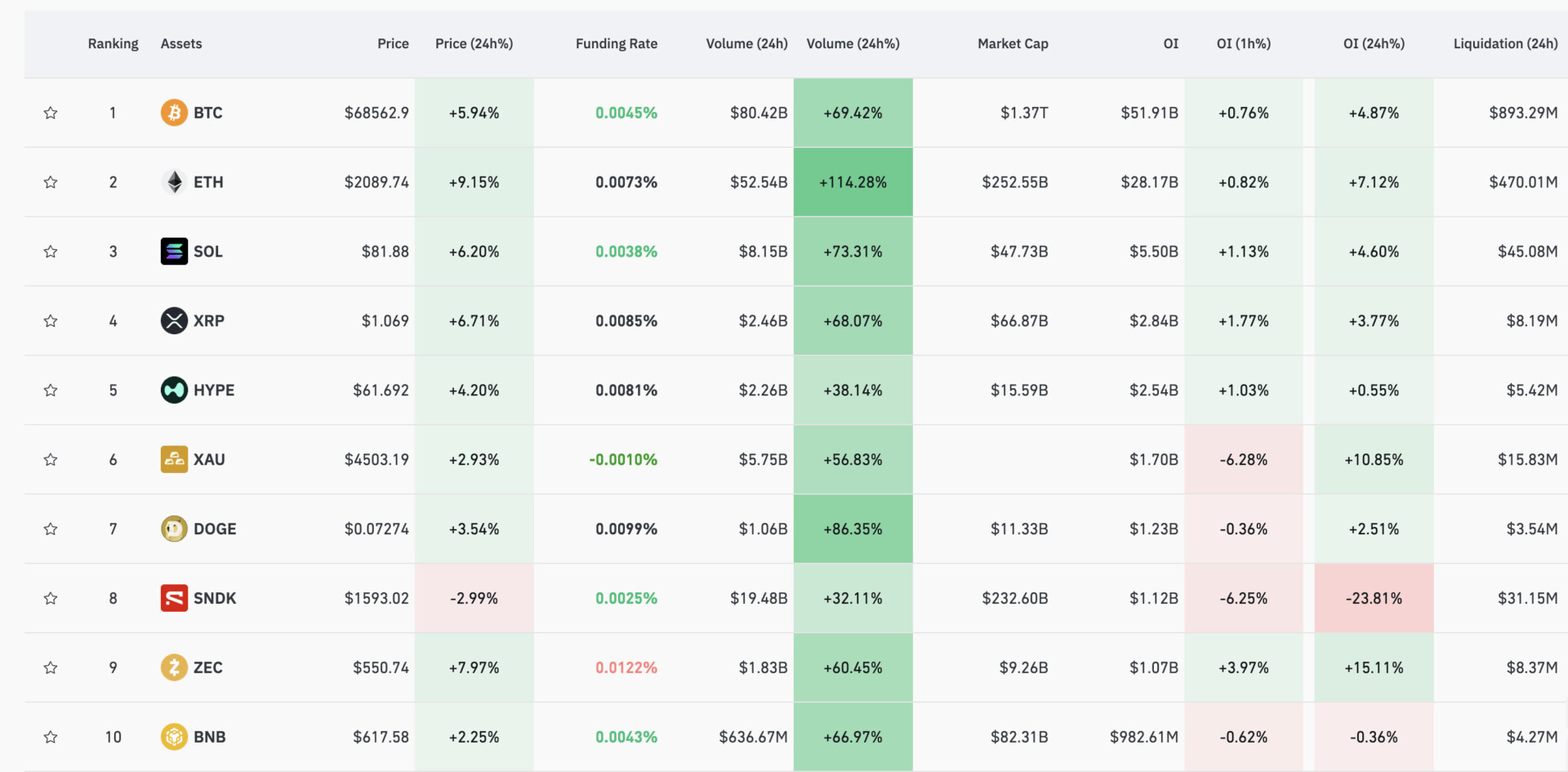Click BNB open interest $982.61M
The height and width of the screenshot is (772, 1568).
tap(1144, 737)
